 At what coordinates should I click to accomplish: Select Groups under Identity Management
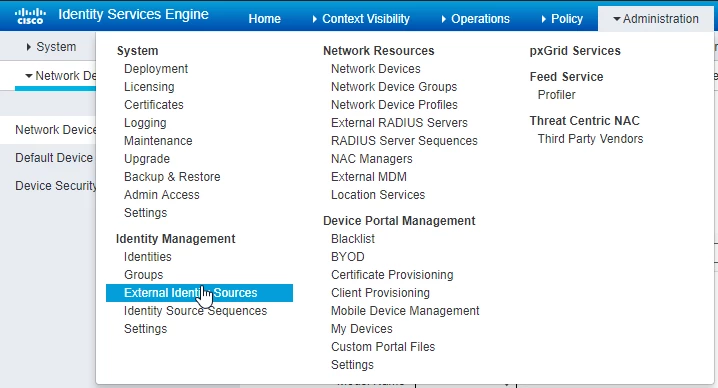click(143, 275)
